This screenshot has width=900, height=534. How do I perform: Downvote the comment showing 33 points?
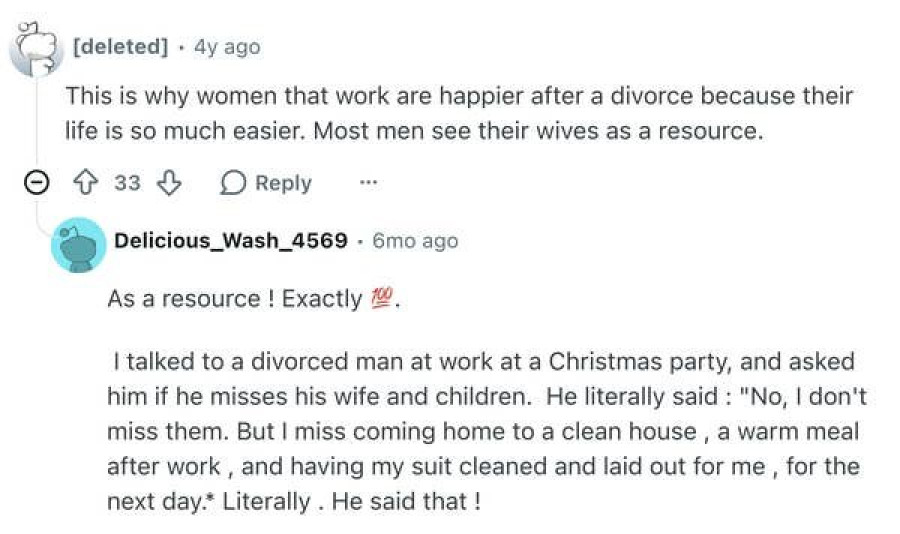click(x=169, y=183)
